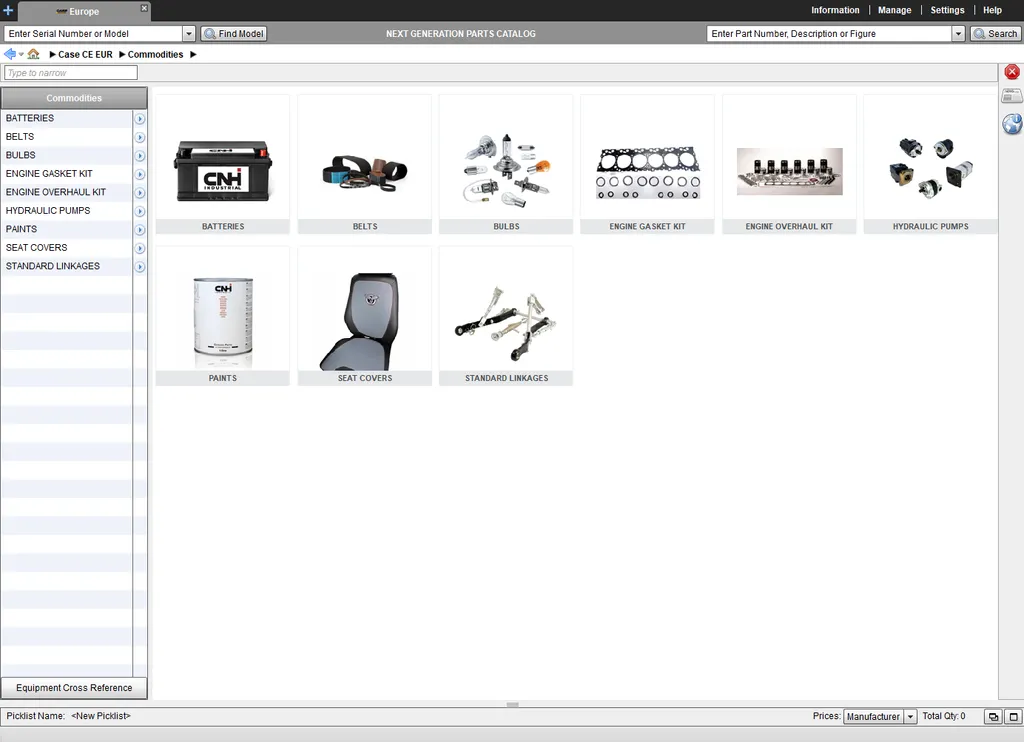This screenshot has height=742, width=1024.
Task: Click the Total Qty: 0 text
Action: (x=944, y=716)
